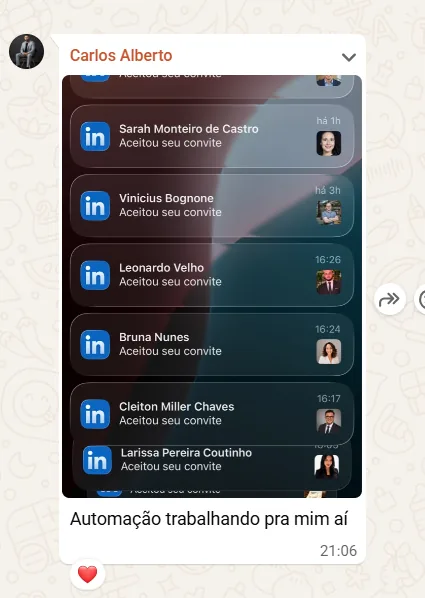Screen dimensions: 425x598
Task: Click 'Aceitou seu convite' under Bruna Nunes
Action: (x=170, y=351)
